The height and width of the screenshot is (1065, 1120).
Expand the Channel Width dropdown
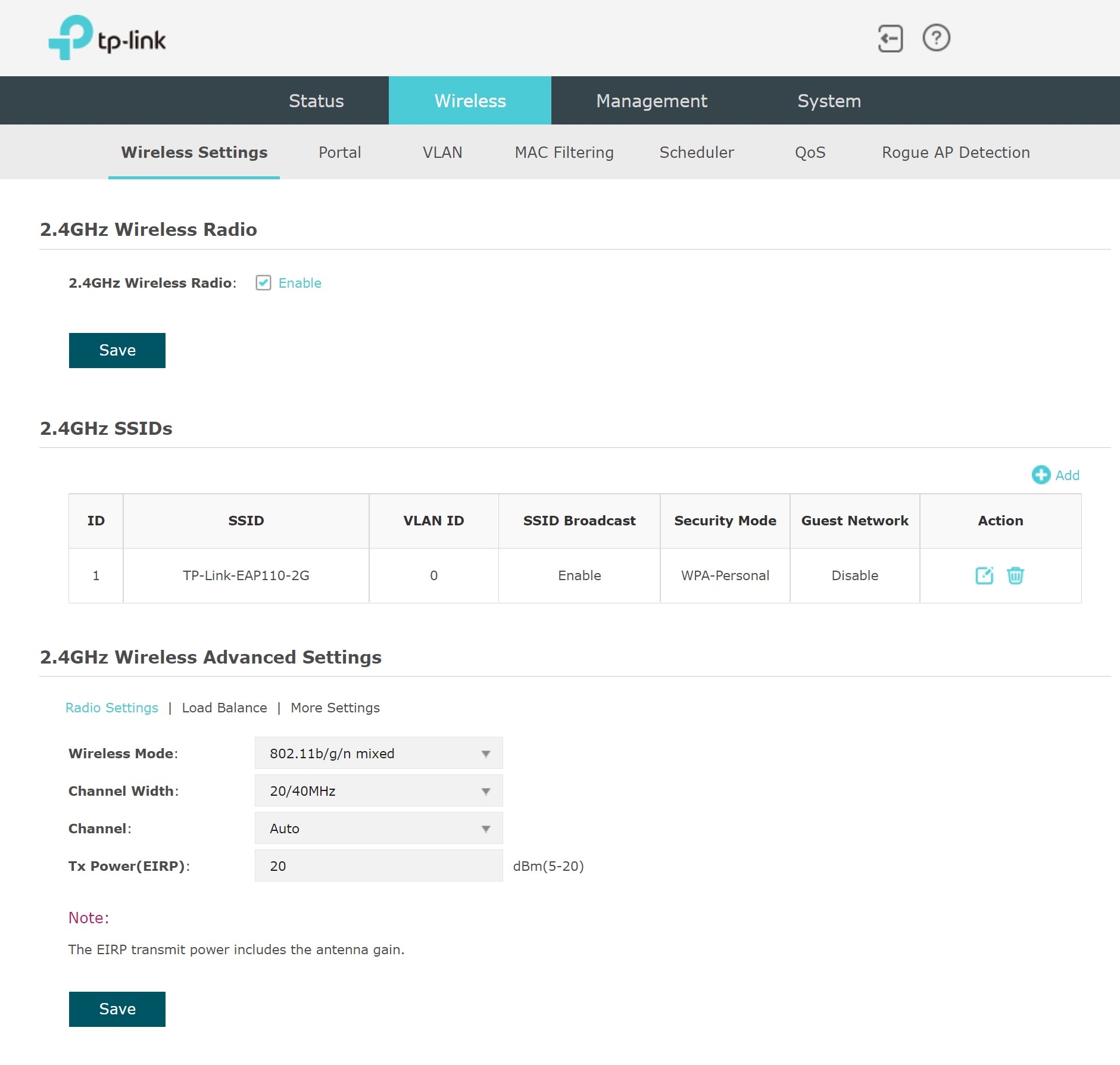(x=379, y=790)
